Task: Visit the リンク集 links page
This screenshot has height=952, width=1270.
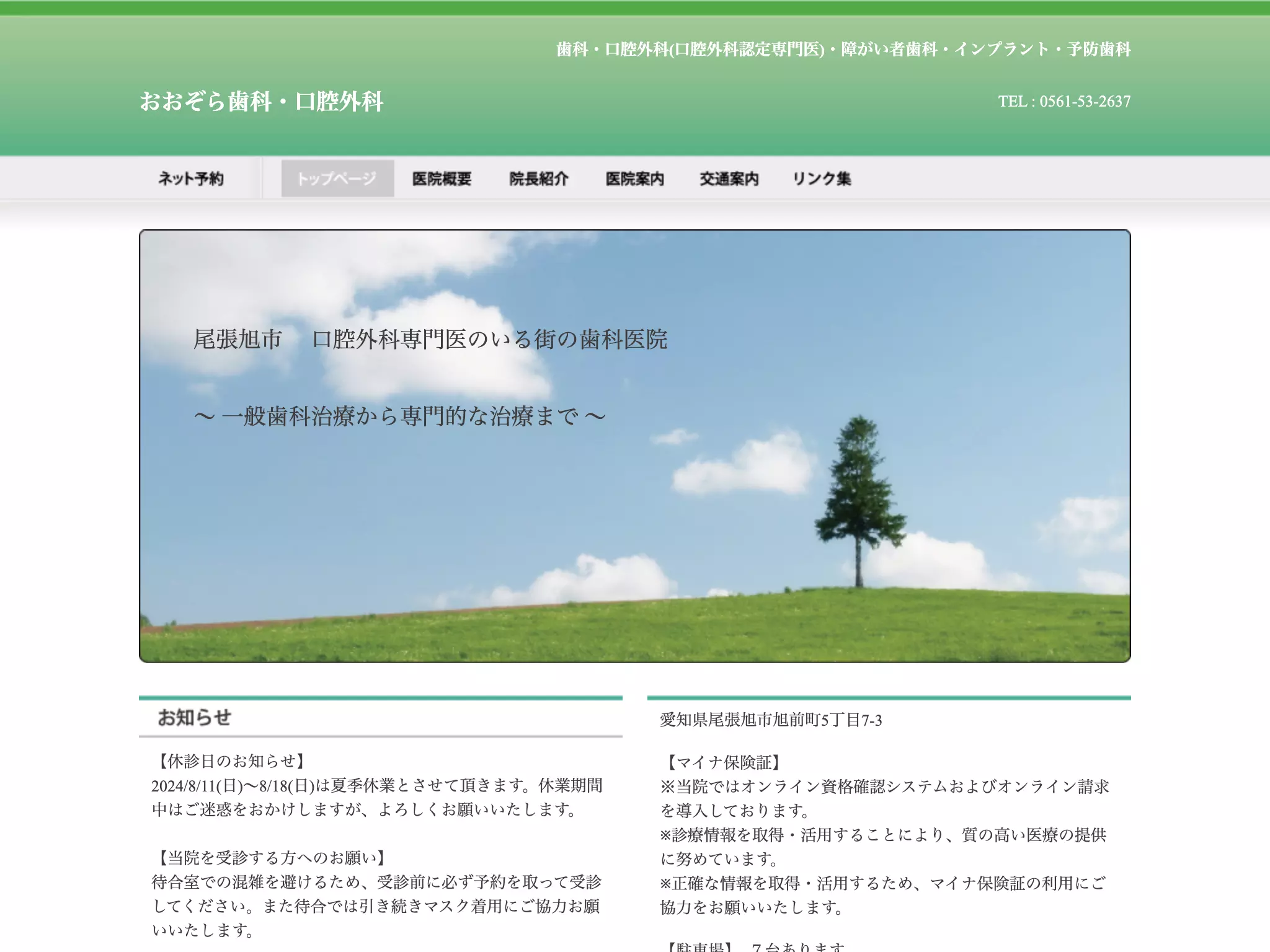Action: pyautogui.click(x=822, y=178)
